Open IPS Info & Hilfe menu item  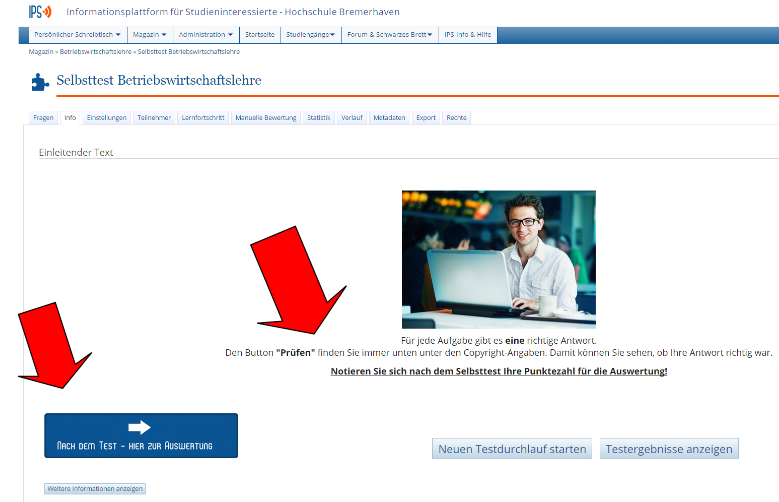[x=468, y=35]
